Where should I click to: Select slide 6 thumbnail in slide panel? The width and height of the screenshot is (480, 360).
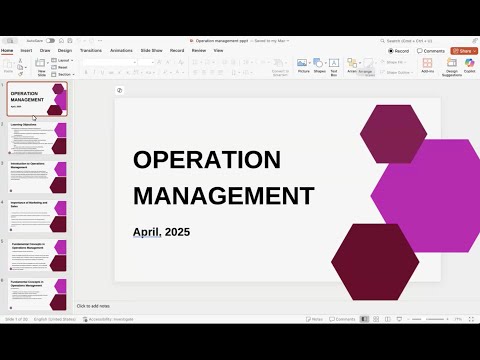click(x=37, y=294)
